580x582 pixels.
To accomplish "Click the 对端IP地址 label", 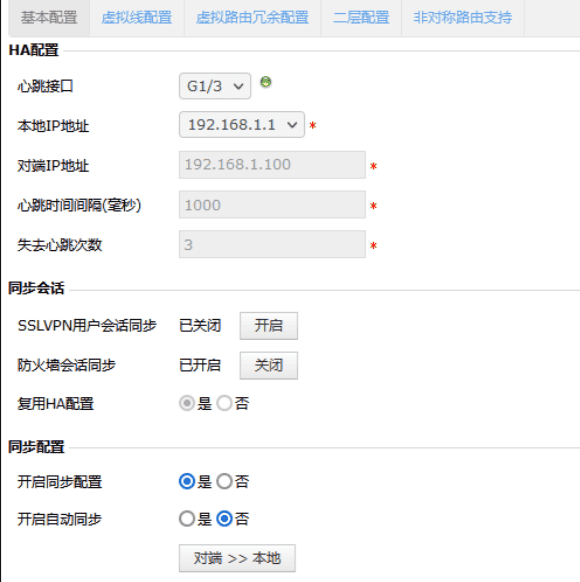I will (53, 166).
